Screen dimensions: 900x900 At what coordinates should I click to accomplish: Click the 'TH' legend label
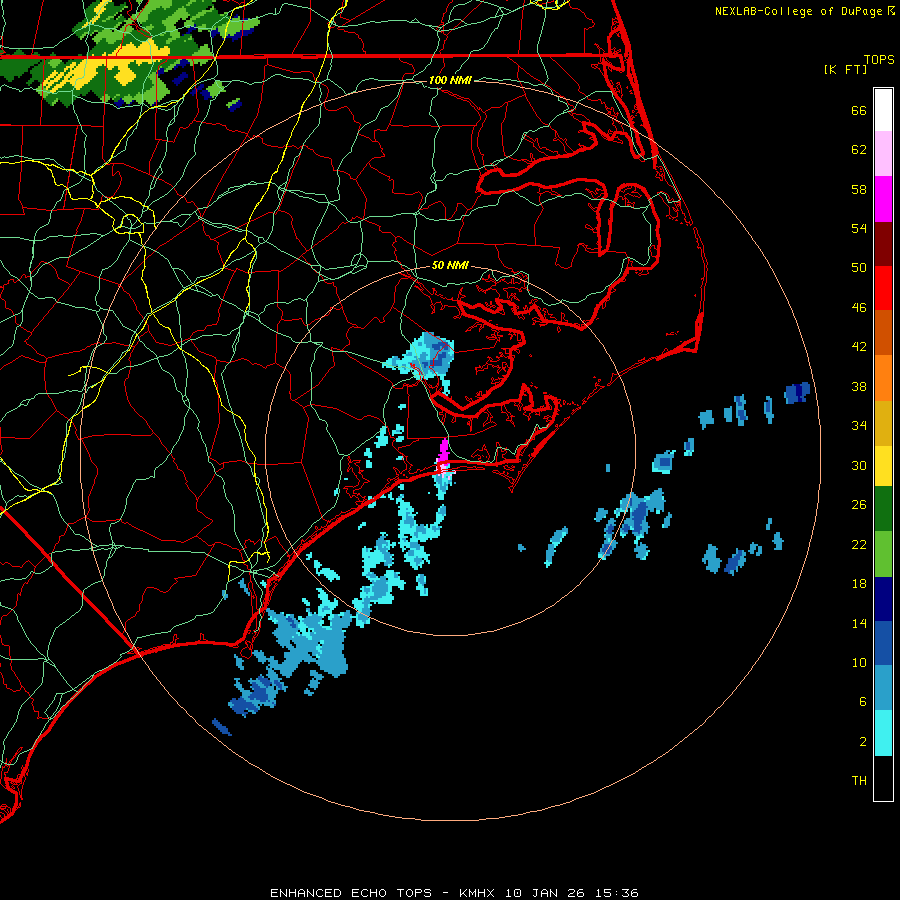click(859, 781)
